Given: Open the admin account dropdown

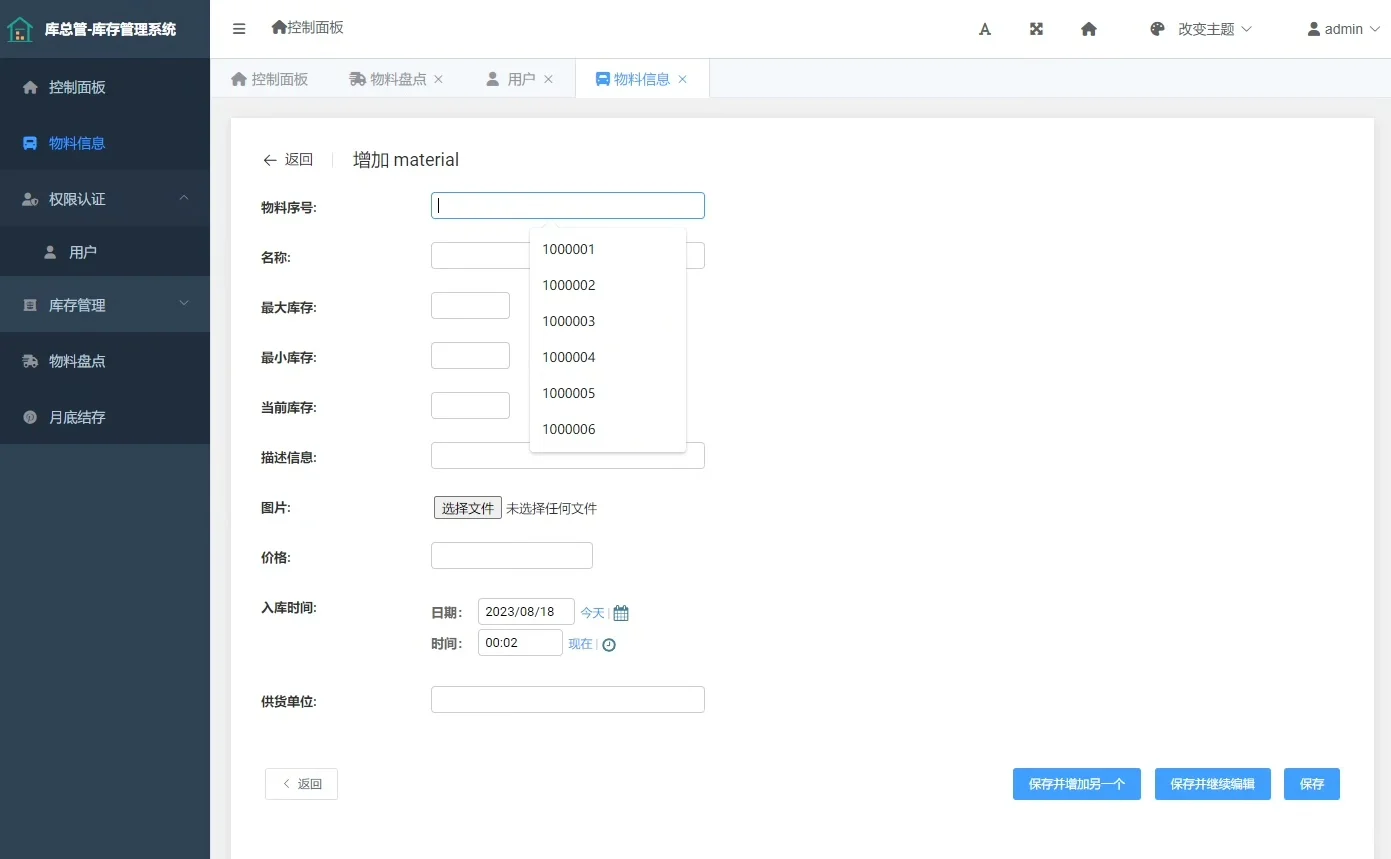Looking at the screenshot, I should click(x=1342, y=29).
